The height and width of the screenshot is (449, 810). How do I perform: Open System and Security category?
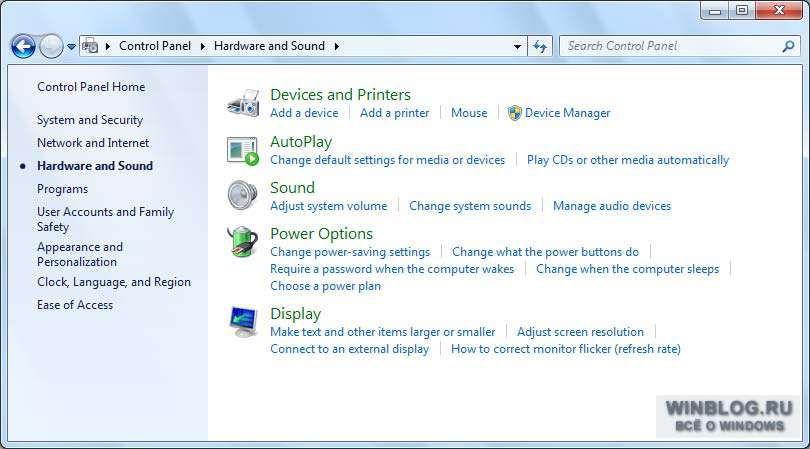click(90, 120)
